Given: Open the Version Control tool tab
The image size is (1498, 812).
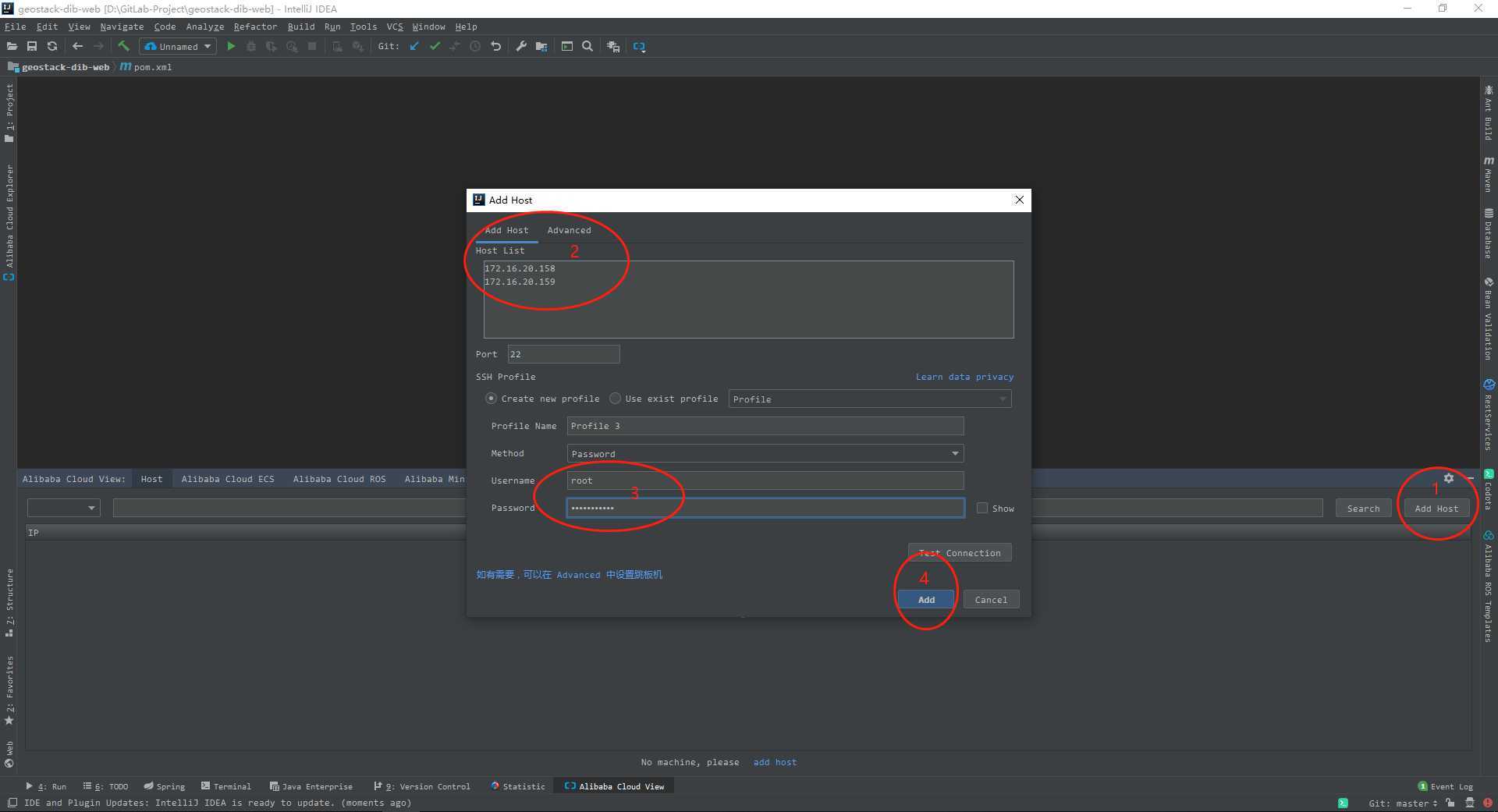Looking at the screenshot, I should (x=422, y=786).
